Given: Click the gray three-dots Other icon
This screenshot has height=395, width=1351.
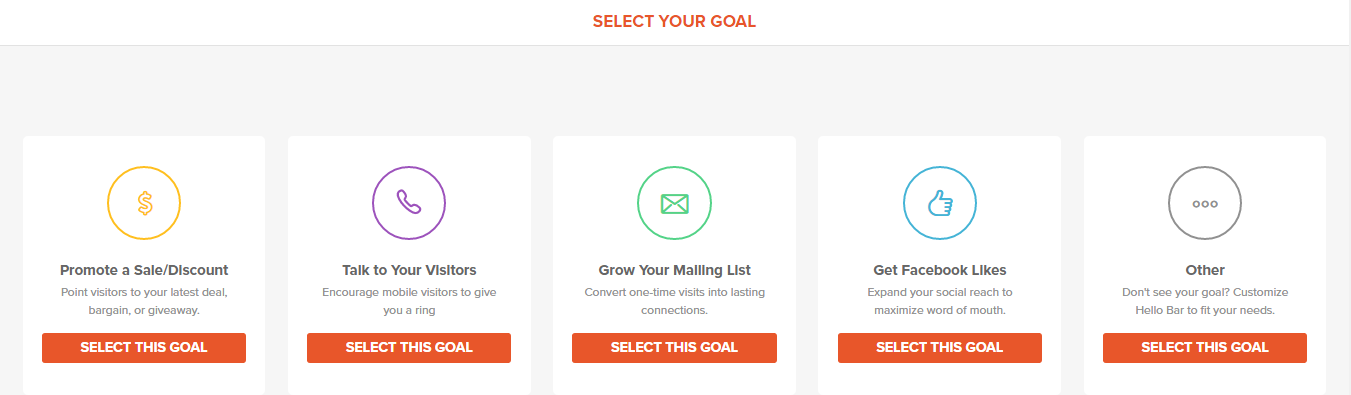Looking at the screenshot, I should point(1205,203).
